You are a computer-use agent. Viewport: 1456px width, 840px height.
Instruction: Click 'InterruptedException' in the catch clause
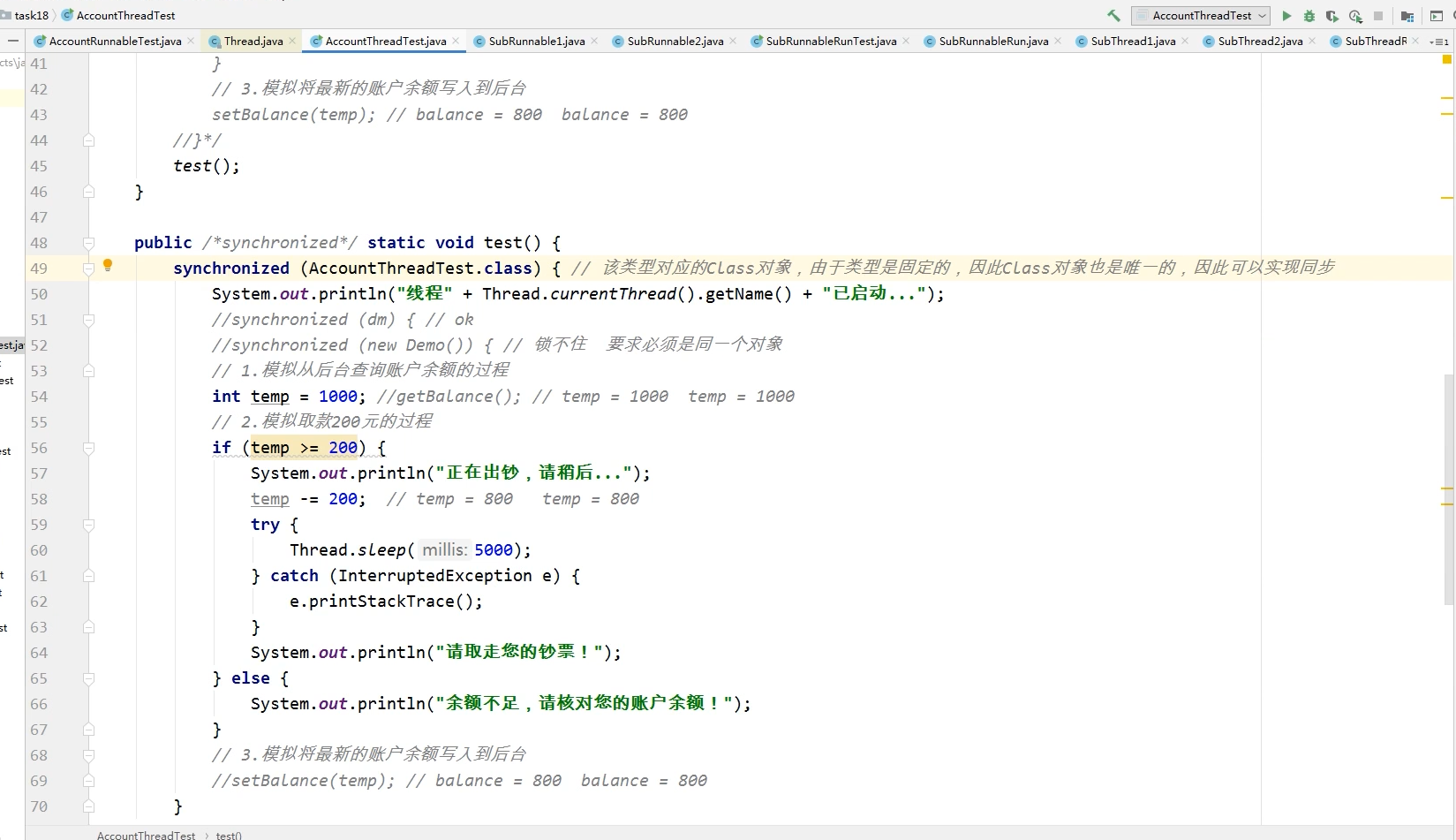(x=435, y=576)
